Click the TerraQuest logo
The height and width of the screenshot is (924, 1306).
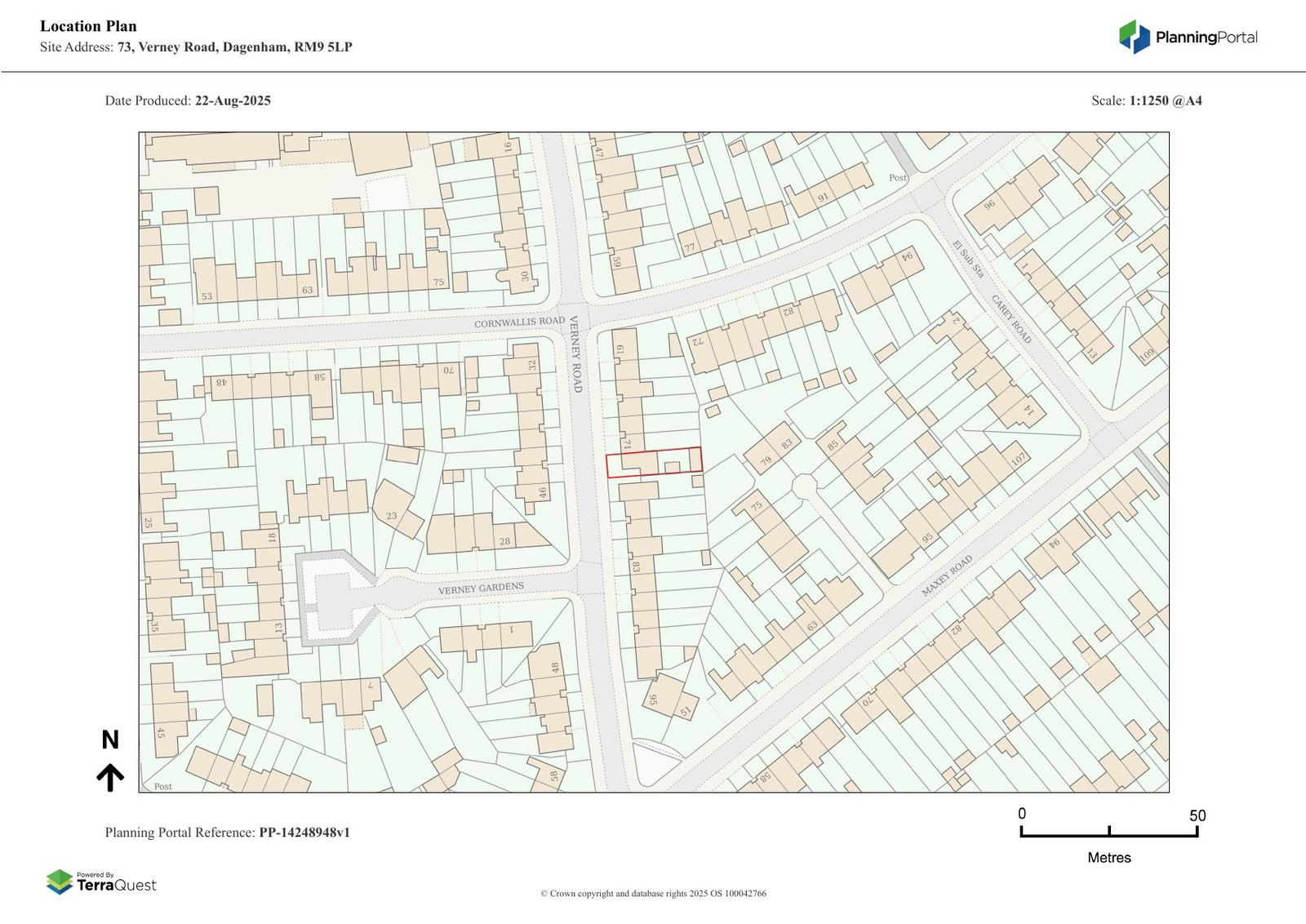point(101,882)
